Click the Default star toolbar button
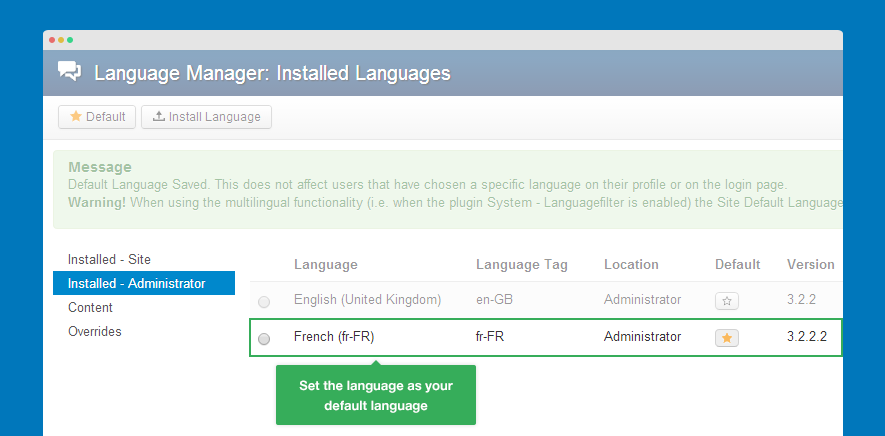Image resolution: width=885 pixels, height=436 pixels. click(x=97, y=117)
